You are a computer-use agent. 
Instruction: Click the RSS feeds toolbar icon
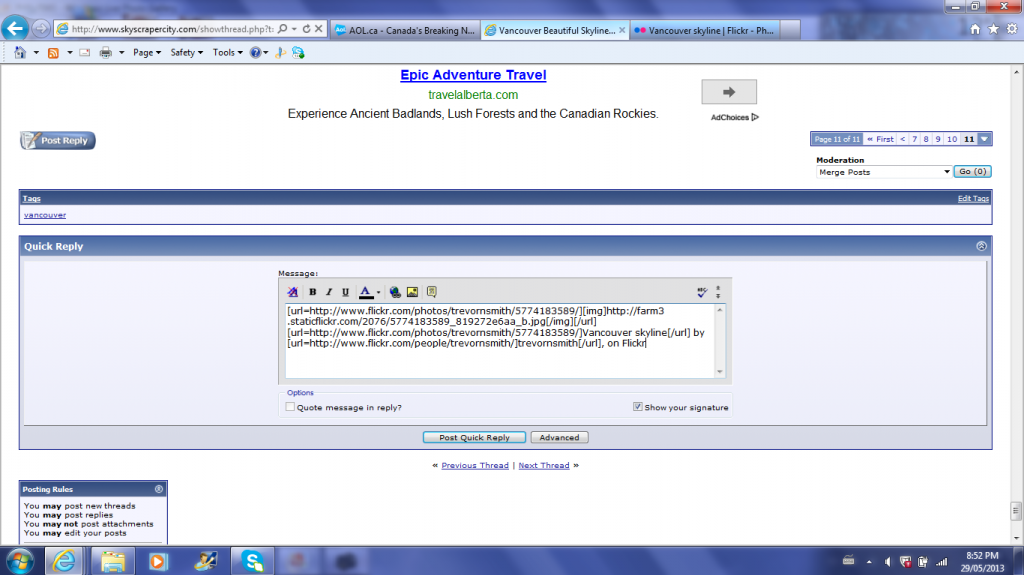(x=53, y=52)
